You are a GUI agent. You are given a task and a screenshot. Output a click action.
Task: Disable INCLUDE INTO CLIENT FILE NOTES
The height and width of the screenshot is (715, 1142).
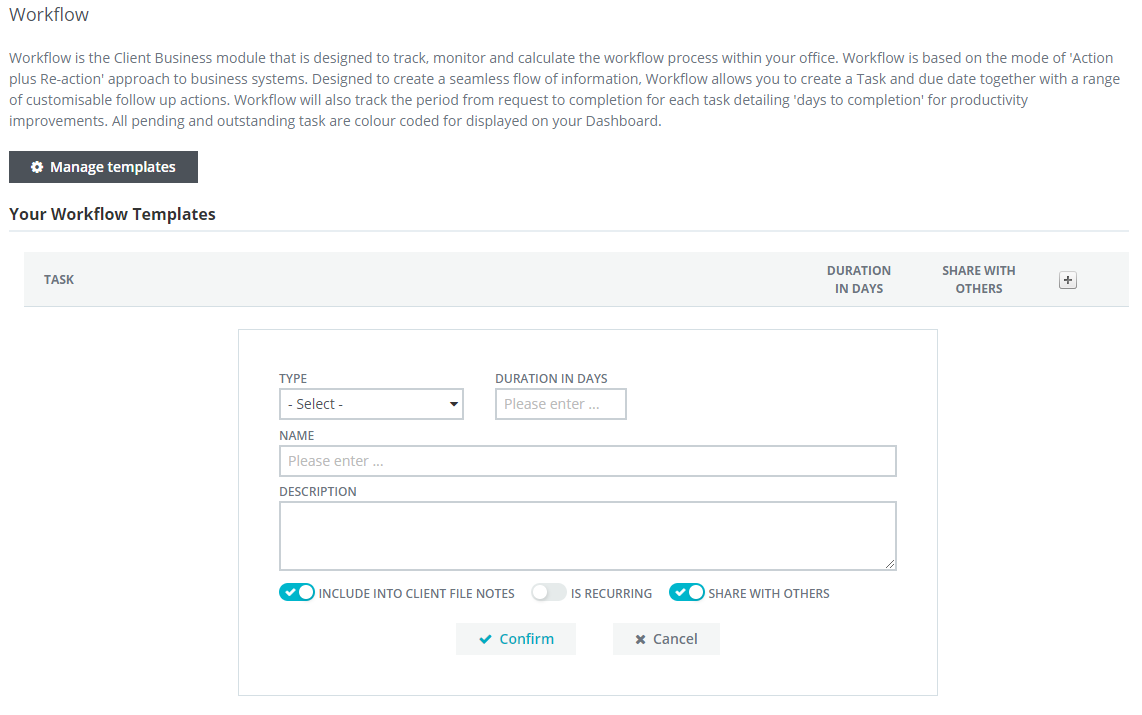tap(297, 592)
